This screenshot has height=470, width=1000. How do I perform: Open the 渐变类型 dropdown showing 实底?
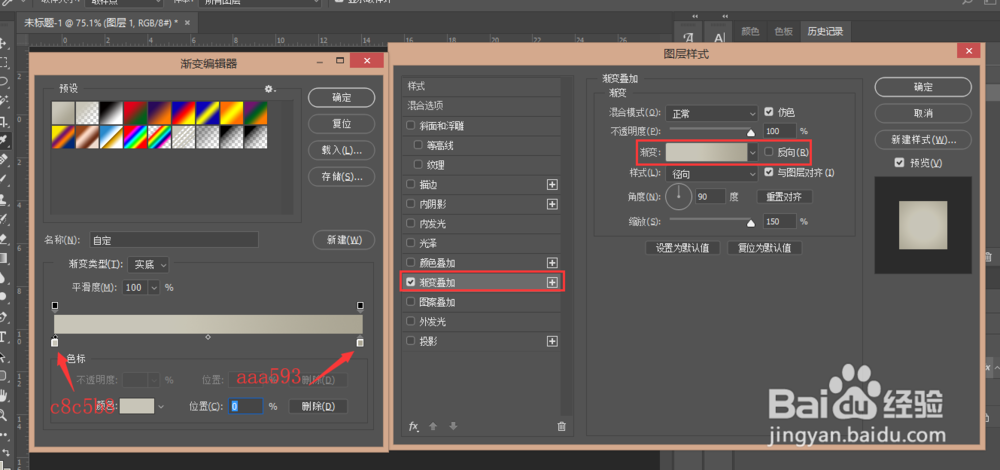click(x=148, y=264)
